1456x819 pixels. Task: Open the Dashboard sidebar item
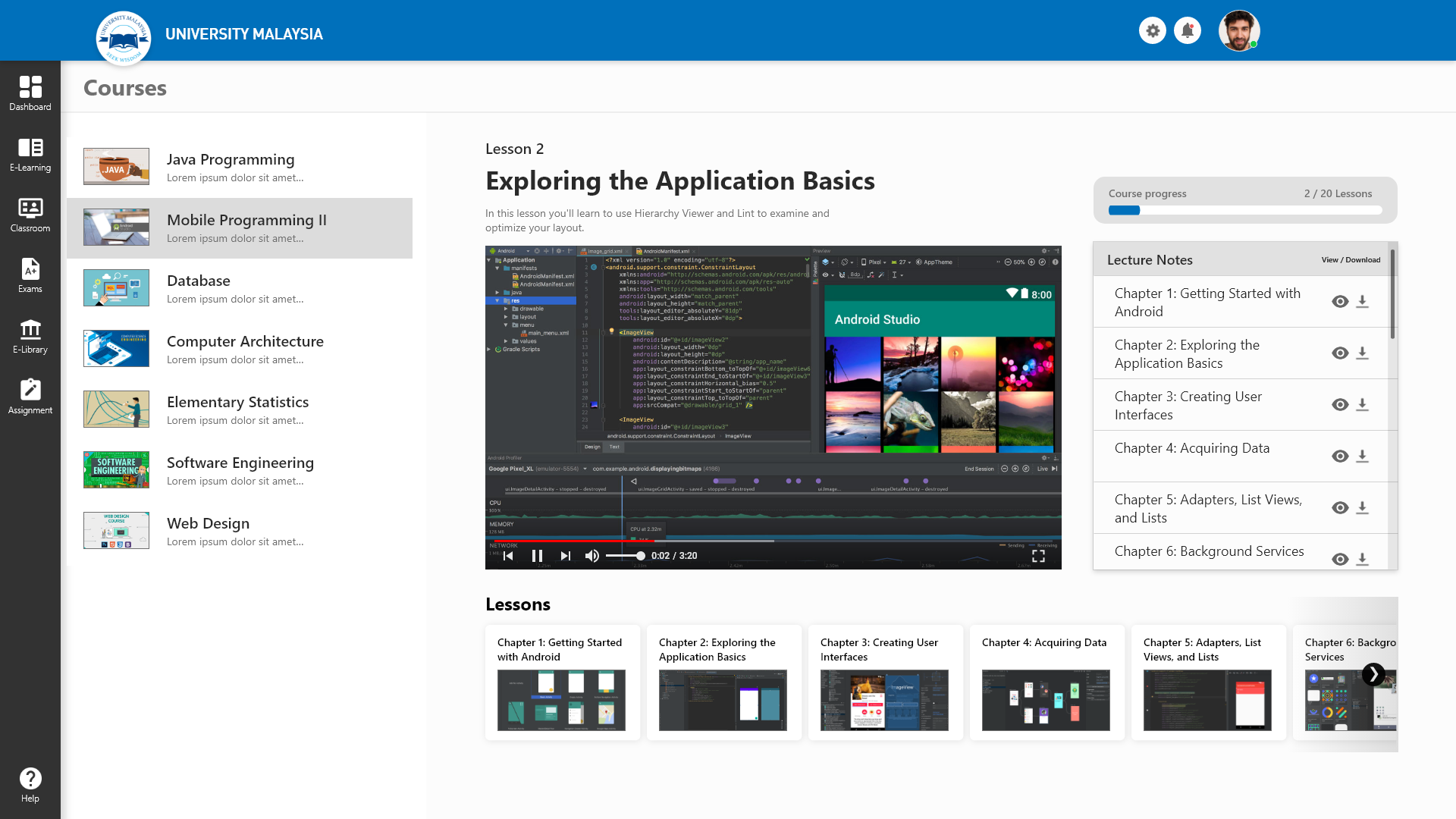[30, 93]
